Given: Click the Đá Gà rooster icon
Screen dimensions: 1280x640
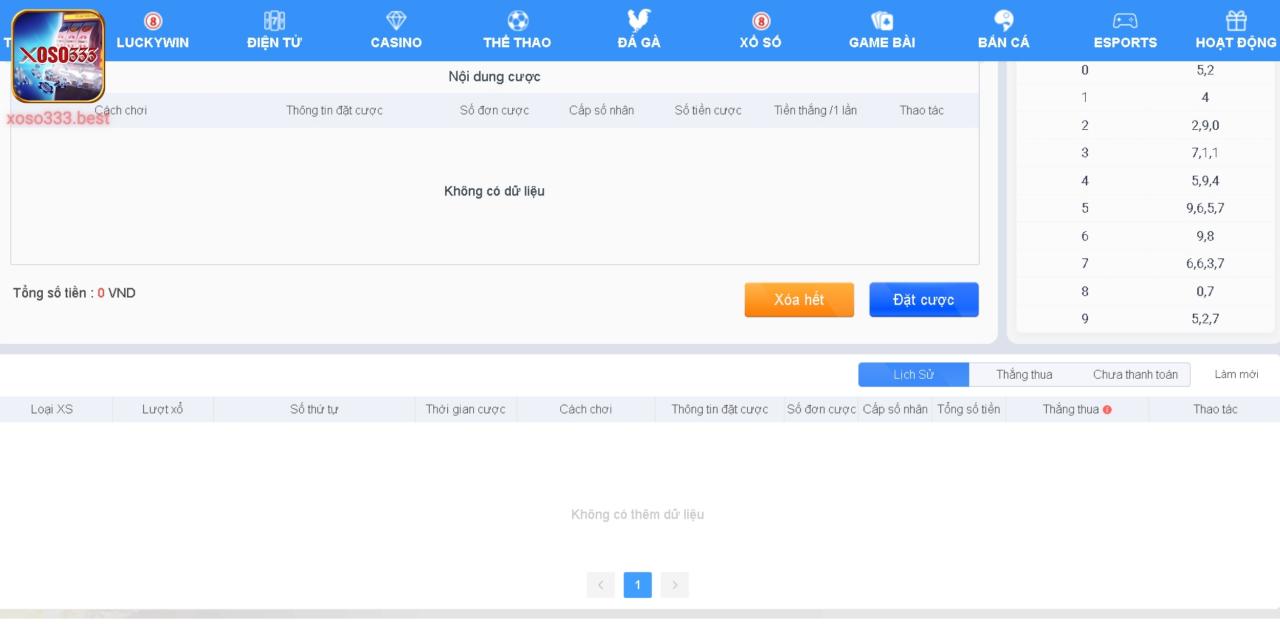Looking at the screenshot, I should [638, 20].
